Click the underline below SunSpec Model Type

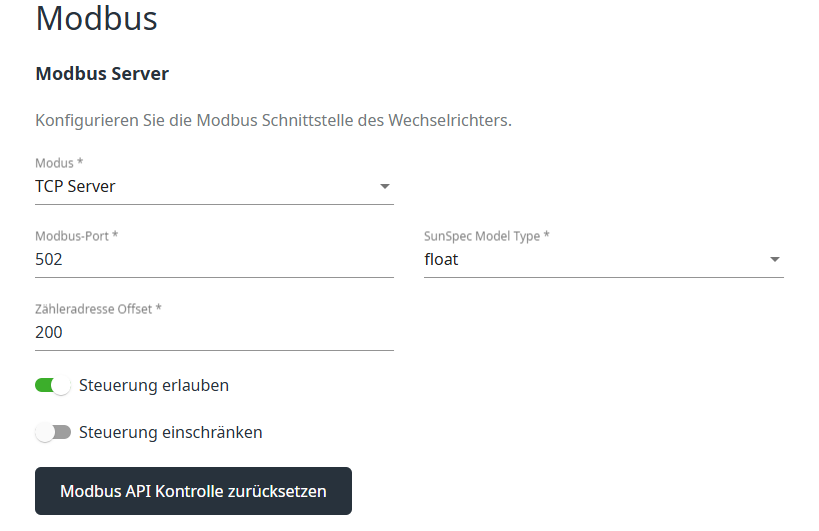[x=603, y=277]
